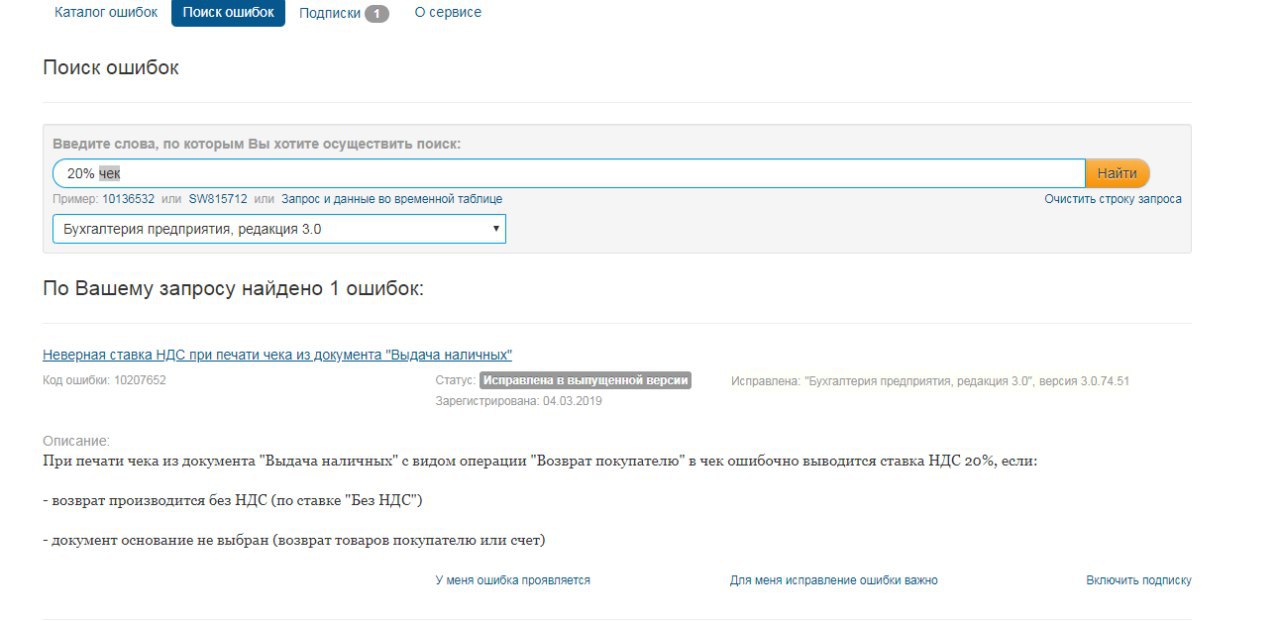This screenshot has width=1280, height=621.
Task: Click the "Зарегистрирована: 04.03.2019" text
Action: point(519,401)
